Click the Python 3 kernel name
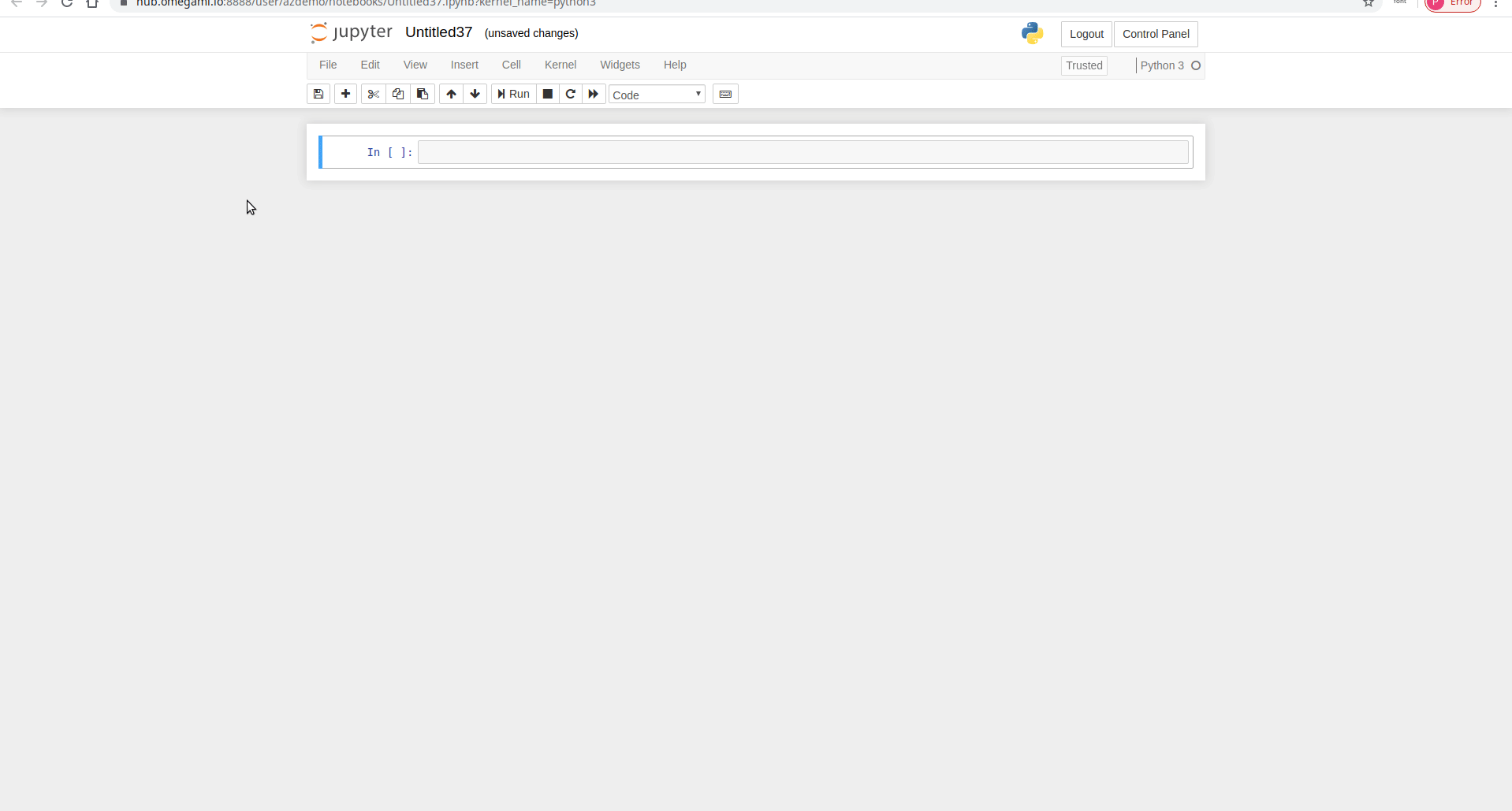The width and height of the screenshot is (1512, 811). coord(1162,65)
